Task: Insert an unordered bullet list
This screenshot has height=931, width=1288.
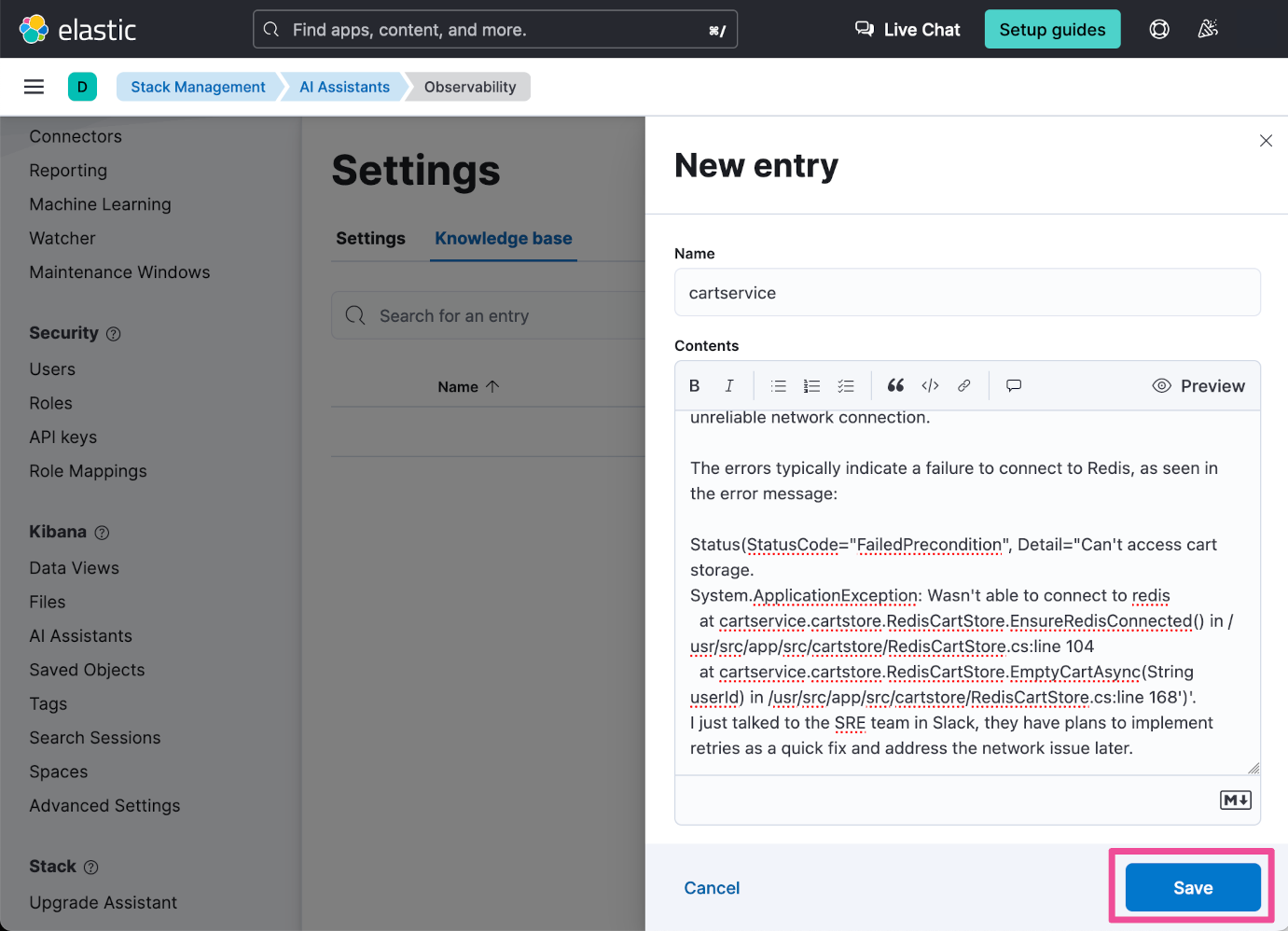Action: [779, 386]
